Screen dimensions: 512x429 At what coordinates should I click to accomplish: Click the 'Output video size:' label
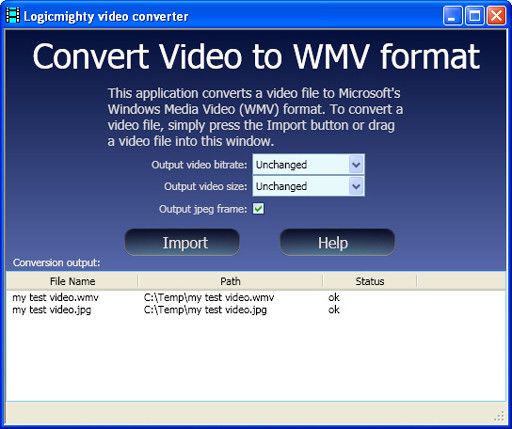[206, 186]
